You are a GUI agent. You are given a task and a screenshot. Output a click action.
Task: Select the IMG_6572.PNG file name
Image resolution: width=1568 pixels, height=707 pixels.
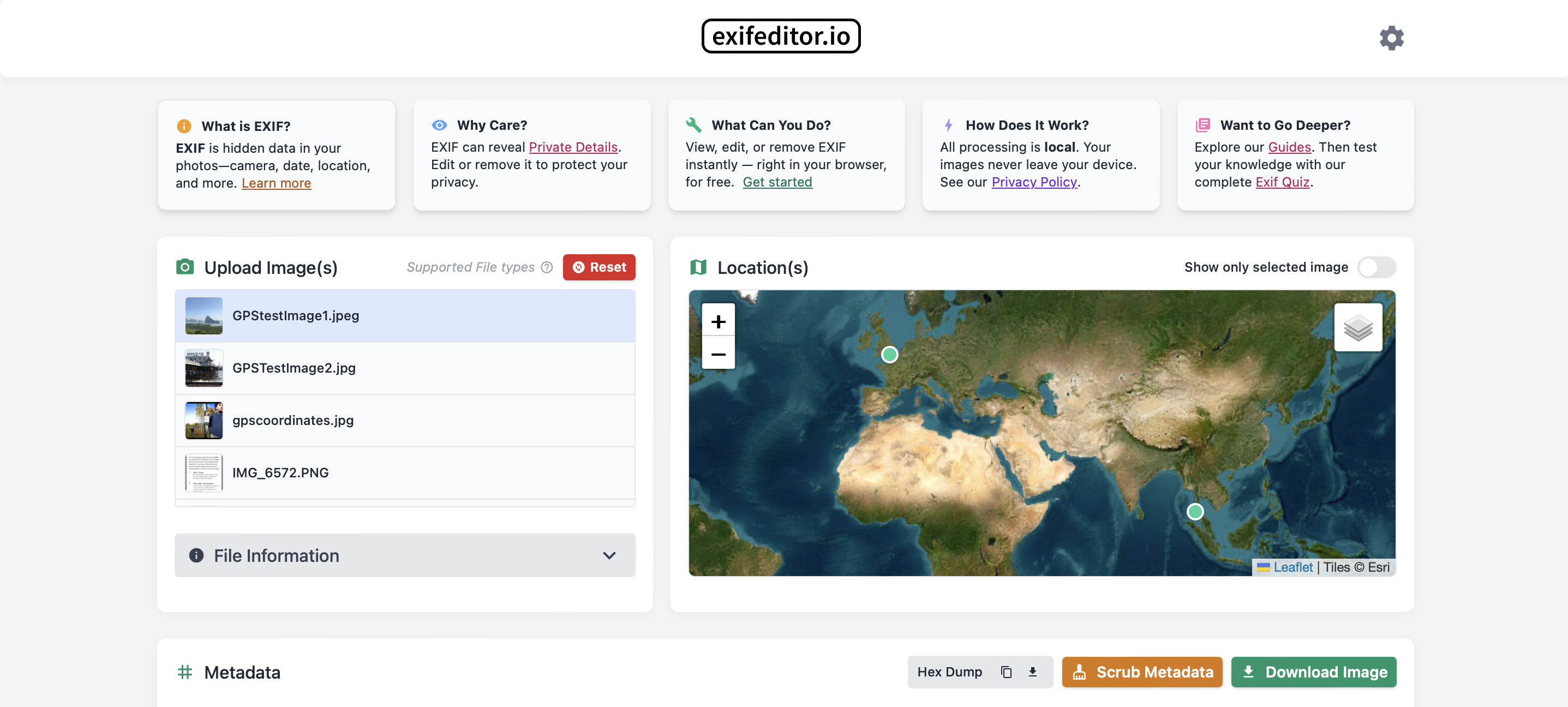tap(280, 473)
